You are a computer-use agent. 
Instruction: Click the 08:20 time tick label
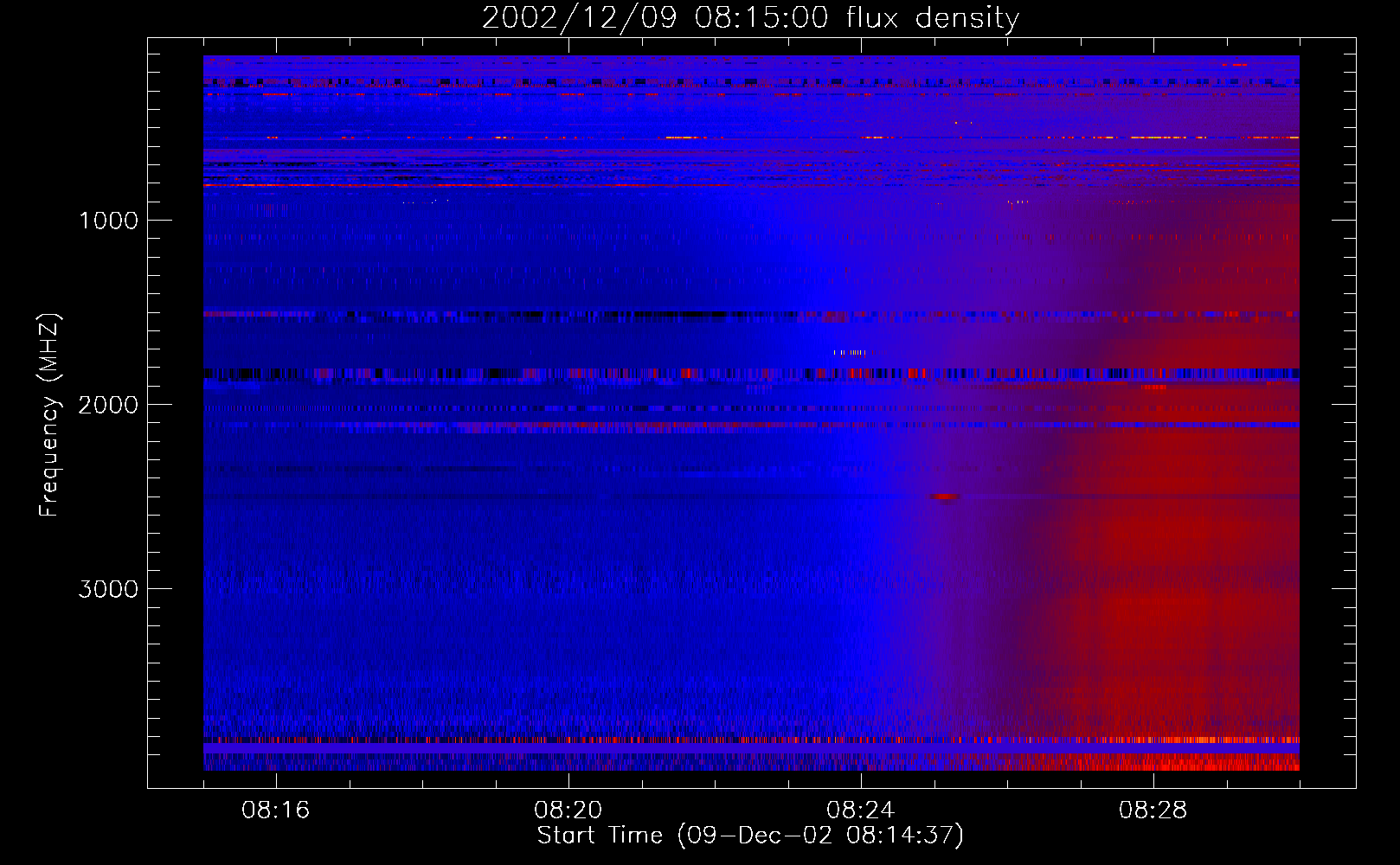point(568,811)
